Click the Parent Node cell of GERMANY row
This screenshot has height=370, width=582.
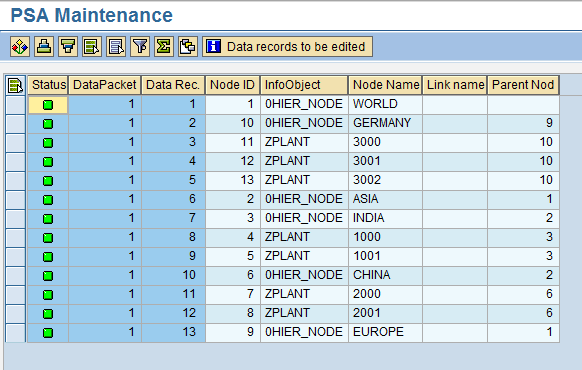(x=523, y=123)
